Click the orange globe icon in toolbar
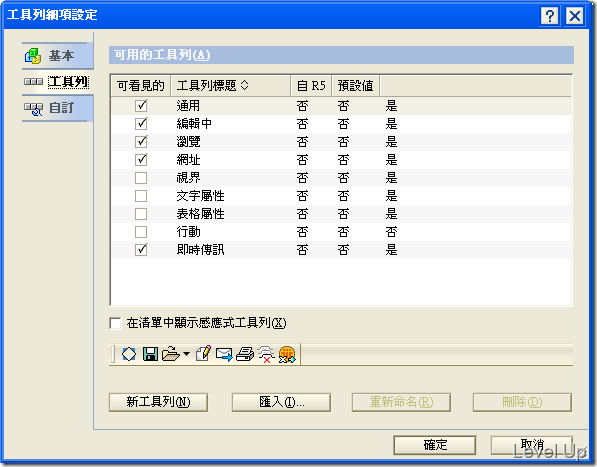Viewport: 597px width, 467px height. [287, 354]
